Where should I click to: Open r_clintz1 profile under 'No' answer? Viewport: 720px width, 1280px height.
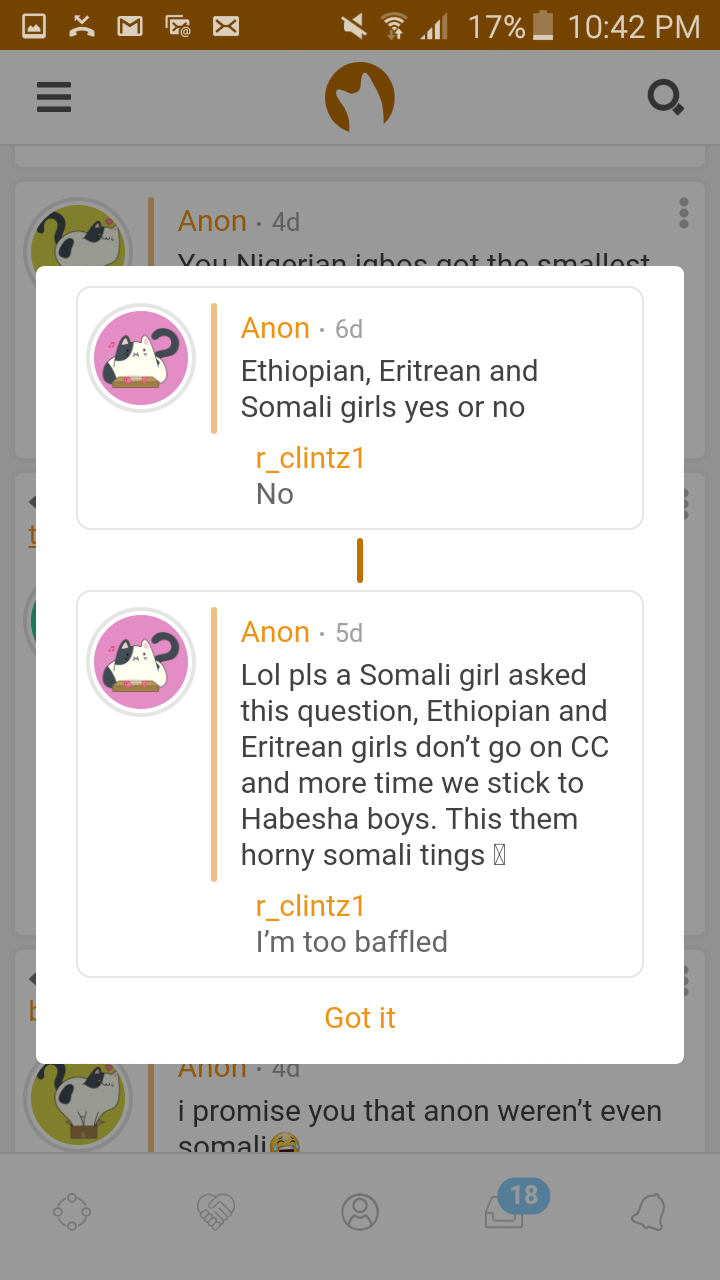tap(310, 458)
